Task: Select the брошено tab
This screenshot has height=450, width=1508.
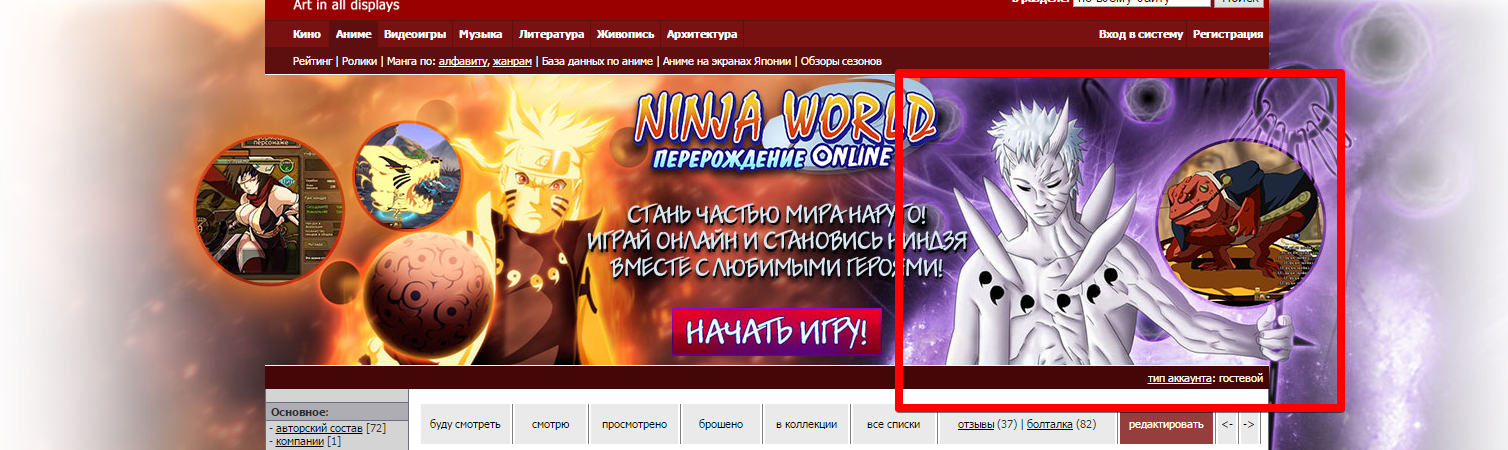Action: [x=721, y=424]
